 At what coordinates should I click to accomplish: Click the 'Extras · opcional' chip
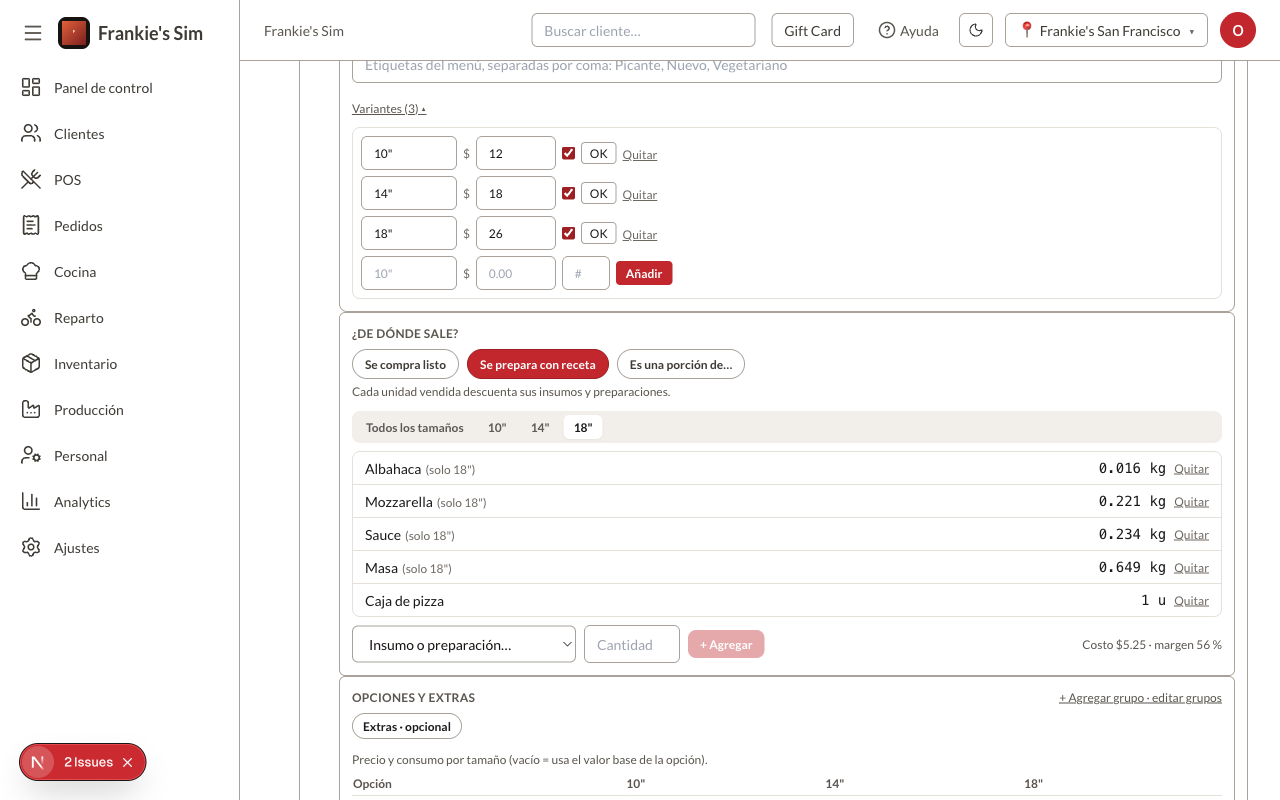[407, 727]
